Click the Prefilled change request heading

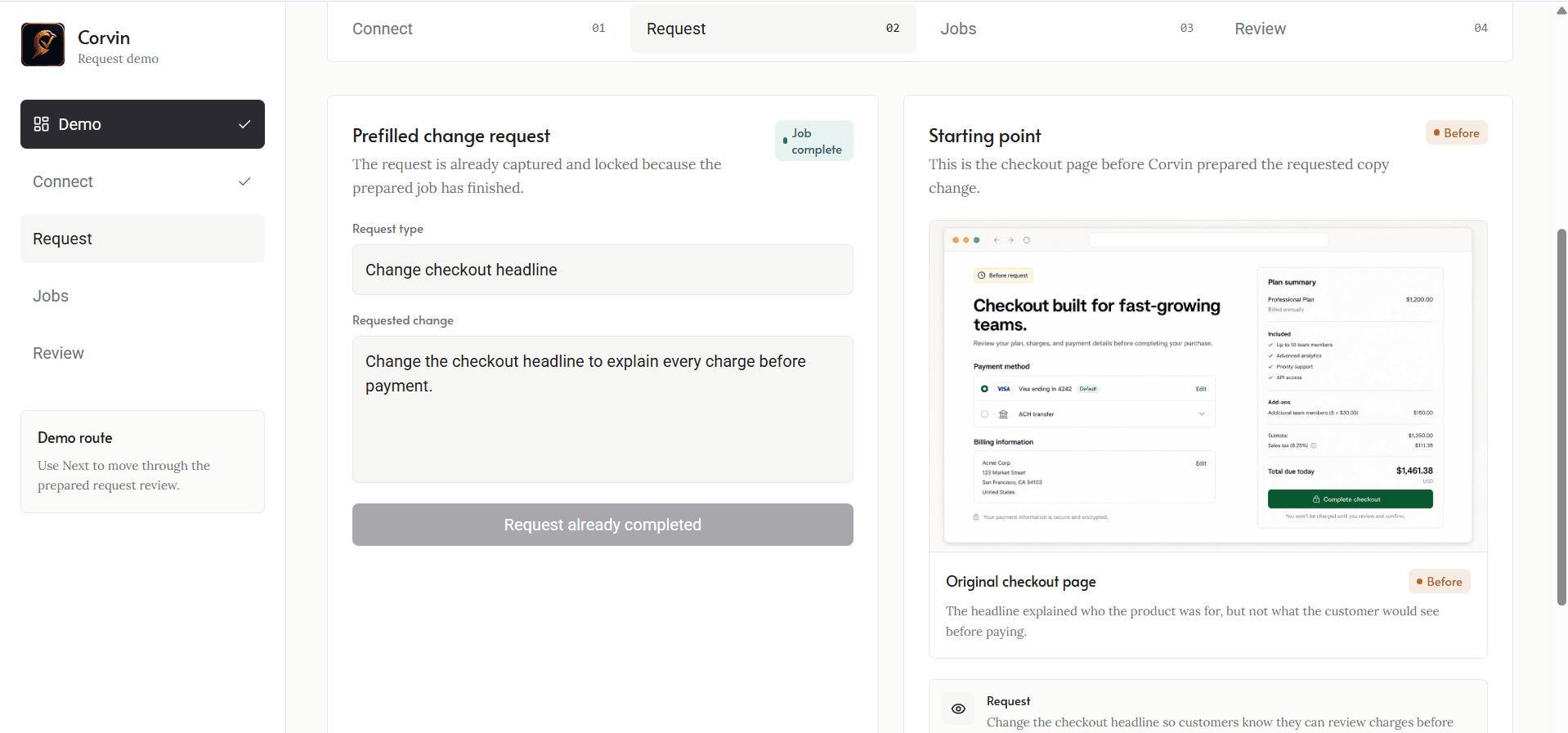[x=451, y=136]
